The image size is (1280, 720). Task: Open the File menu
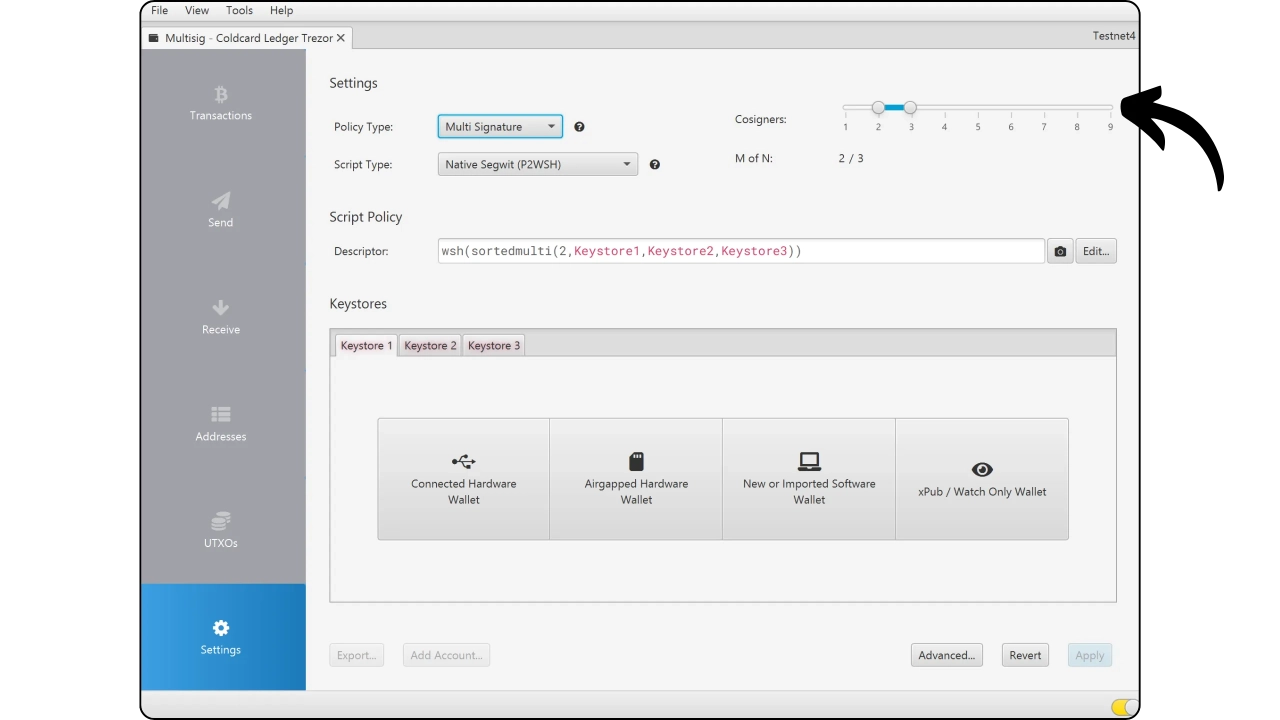(x=159, y=10)
